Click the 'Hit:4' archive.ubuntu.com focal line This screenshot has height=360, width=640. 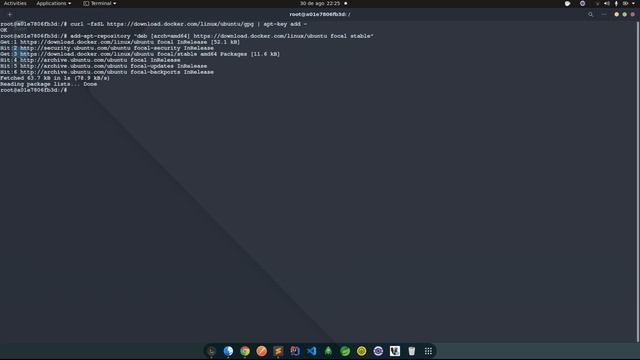(x=90, y=60)
